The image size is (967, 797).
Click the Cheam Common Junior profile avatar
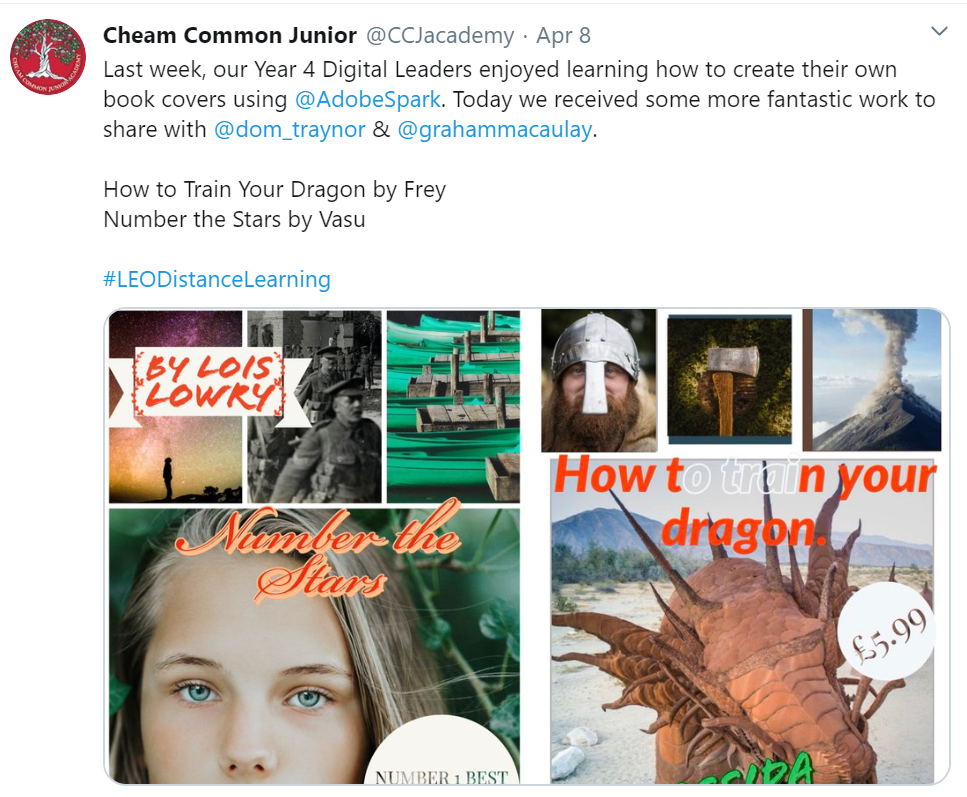tap(48, 57)
